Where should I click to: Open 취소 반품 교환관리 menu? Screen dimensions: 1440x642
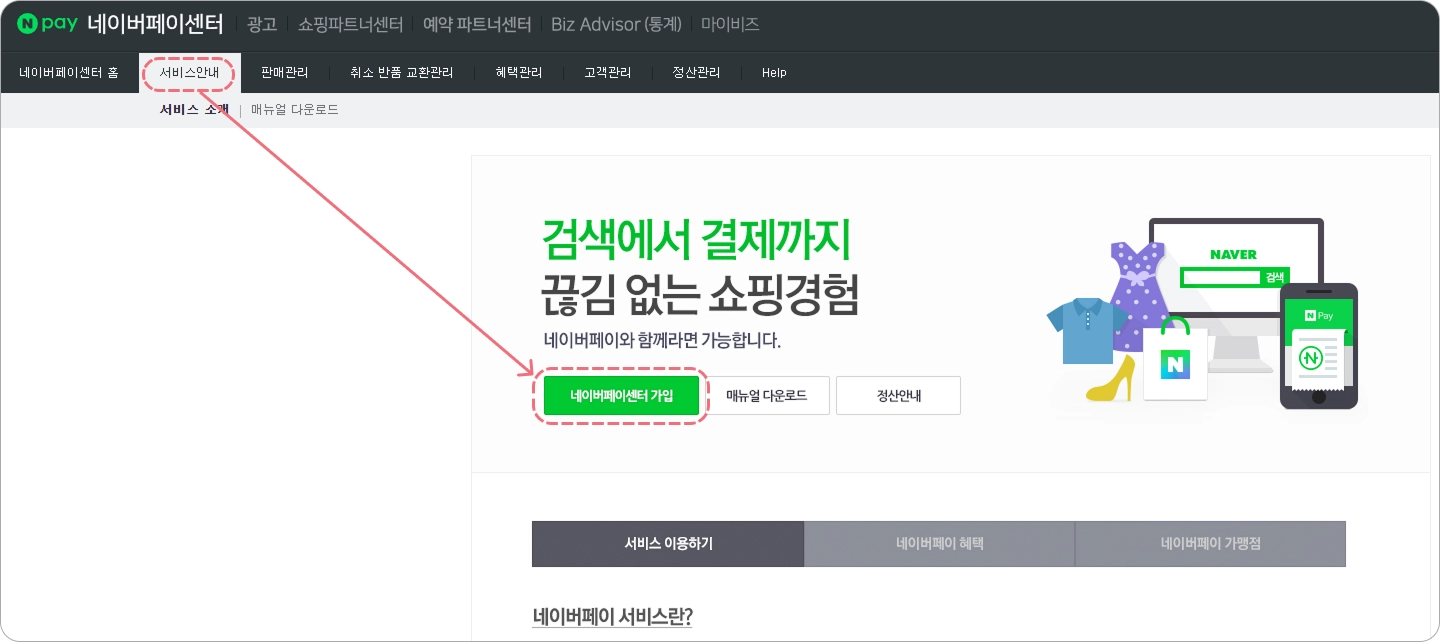[x=401, y=73]
